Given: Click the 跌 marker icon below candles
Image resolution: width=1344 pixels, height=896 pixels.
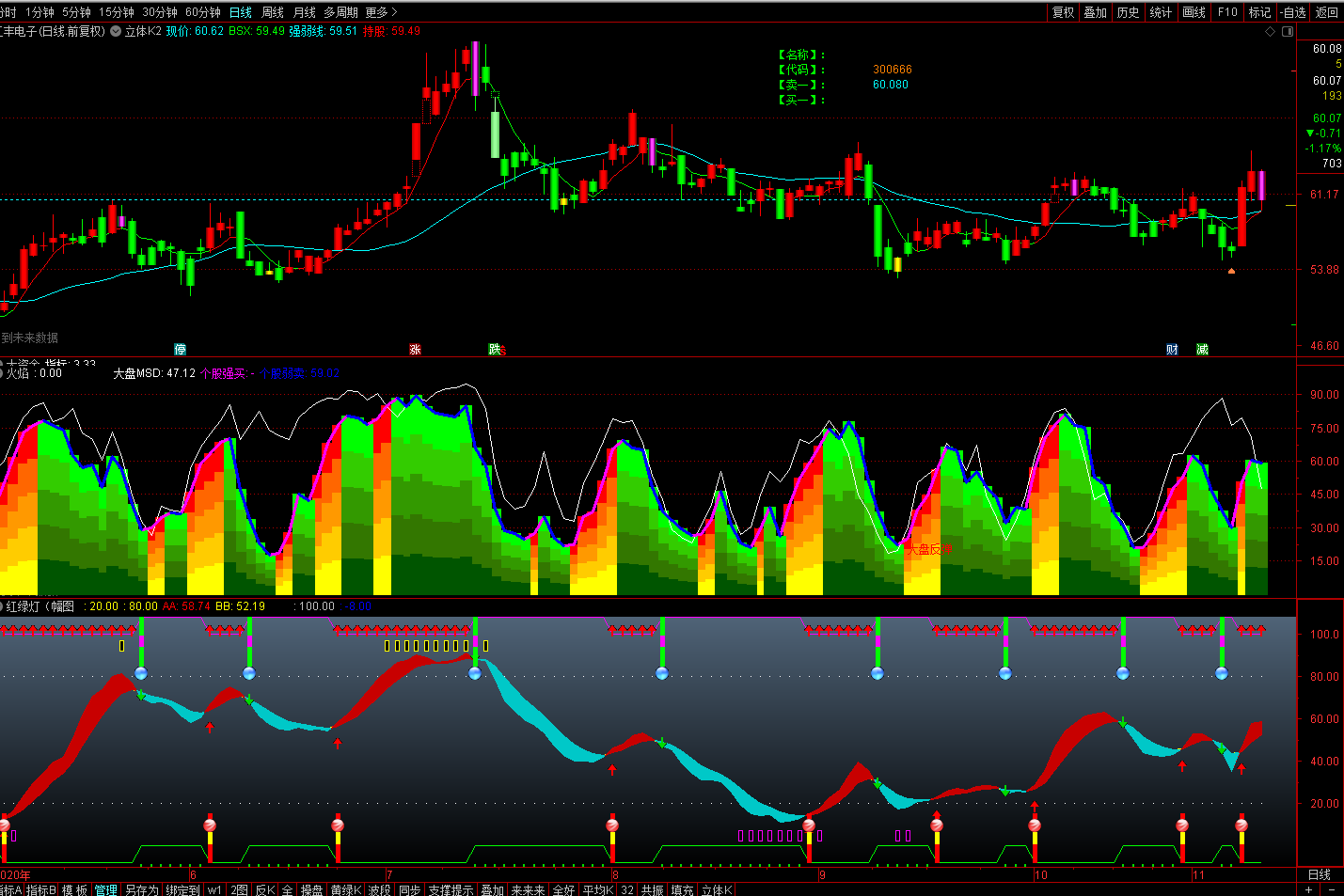Looking at the screenshot, I should (495, 350).
